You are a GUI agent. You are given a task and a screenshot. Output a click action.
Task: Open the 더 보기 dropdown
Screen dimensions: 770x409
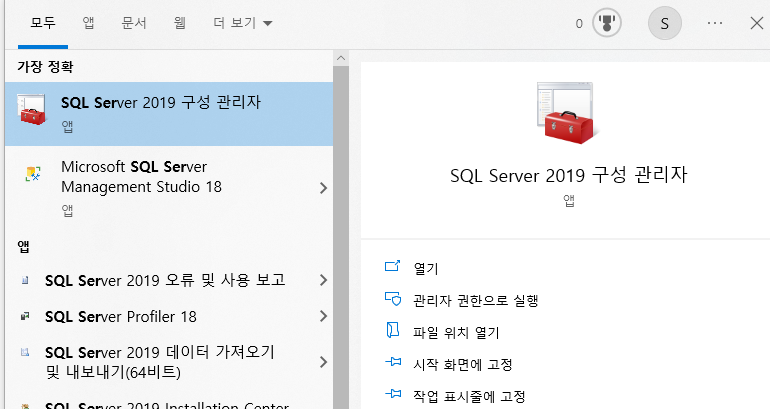coord(243,23)
